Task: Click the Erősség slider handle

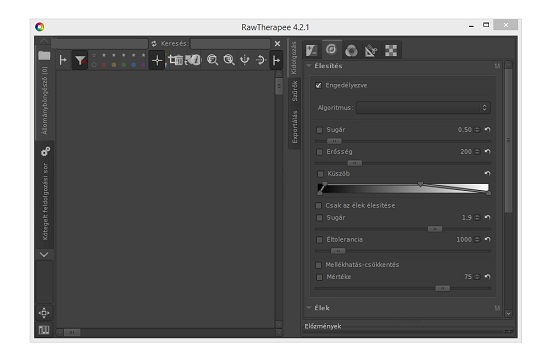Action: coord(355,163)
